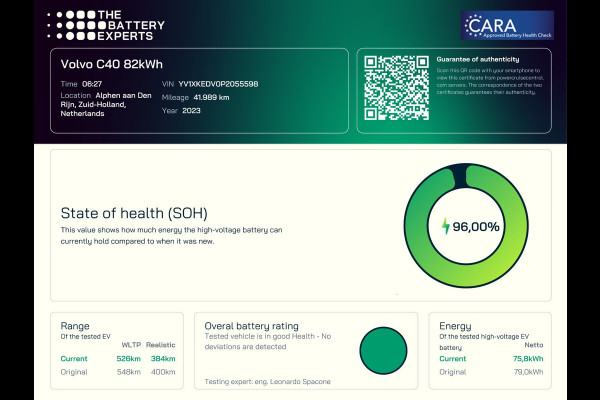Click the 'Current' label in Energy card
The height and width of the screenshot is (400, 600).
(453, 359)
